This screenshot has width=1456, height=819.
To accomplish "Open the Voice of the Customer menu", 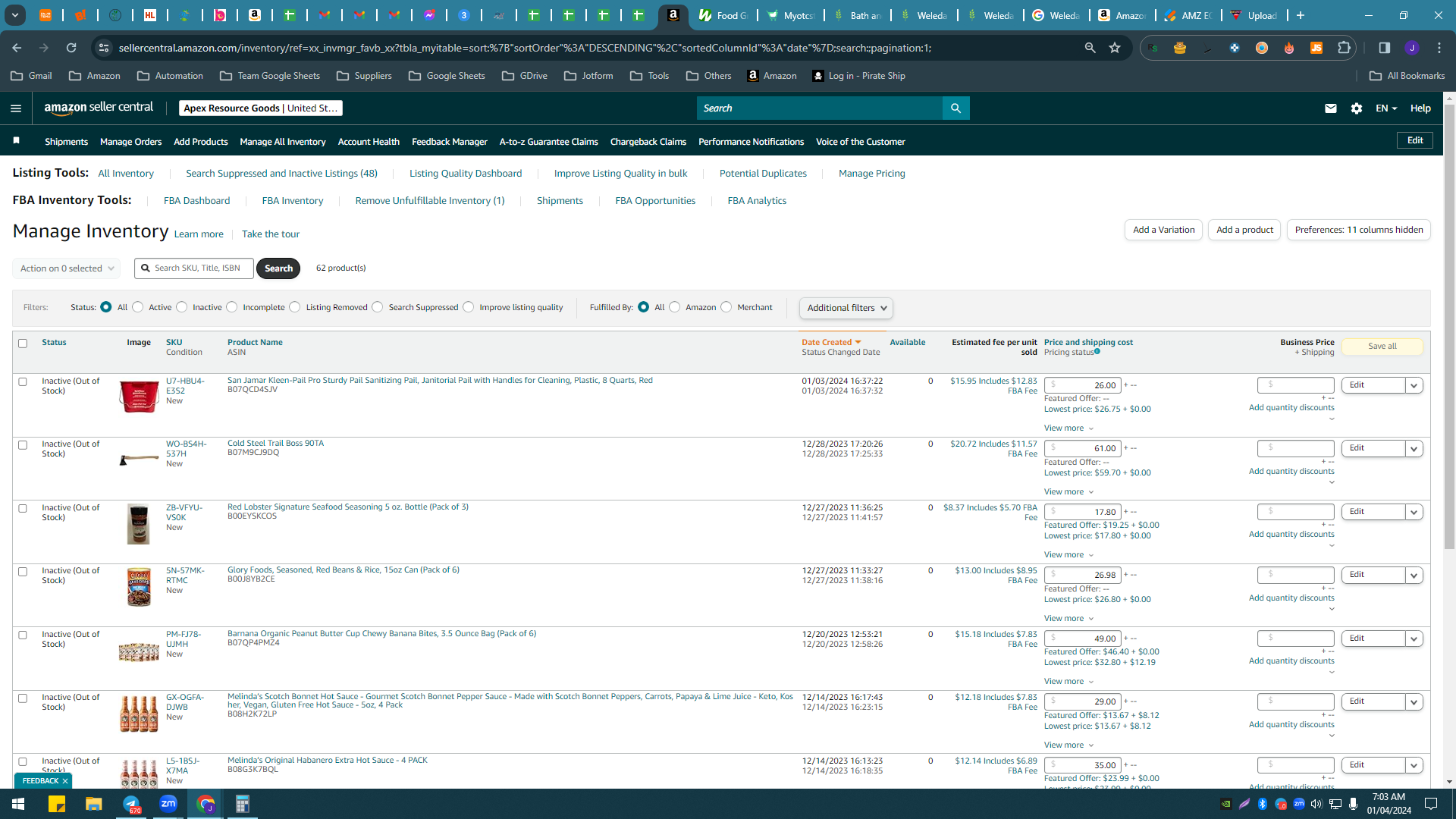I will pos(860,142).
